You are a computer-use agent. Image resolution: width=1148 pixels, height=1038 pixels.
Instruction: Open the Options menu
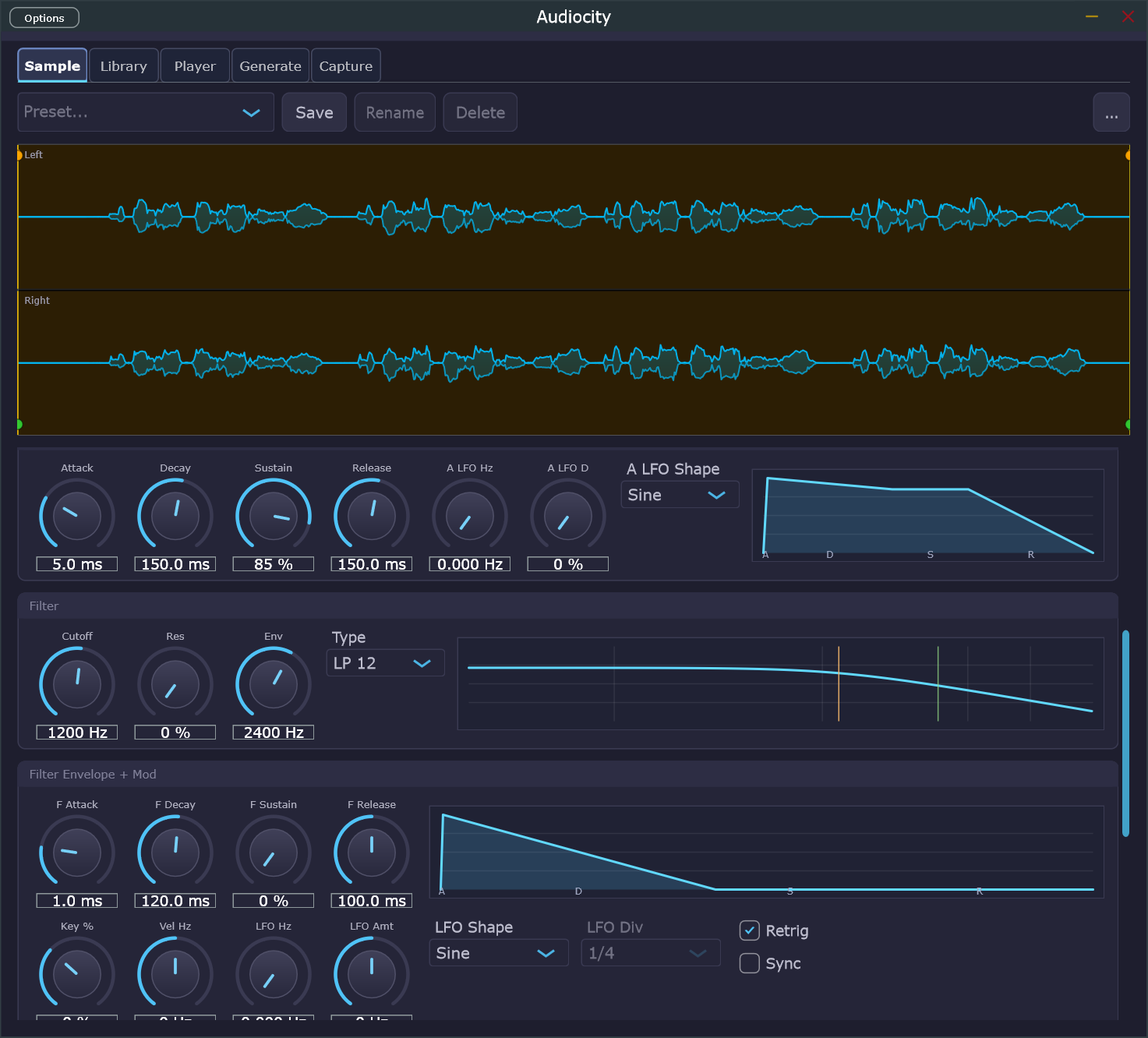pyautogui.click(x=44, y=18)
